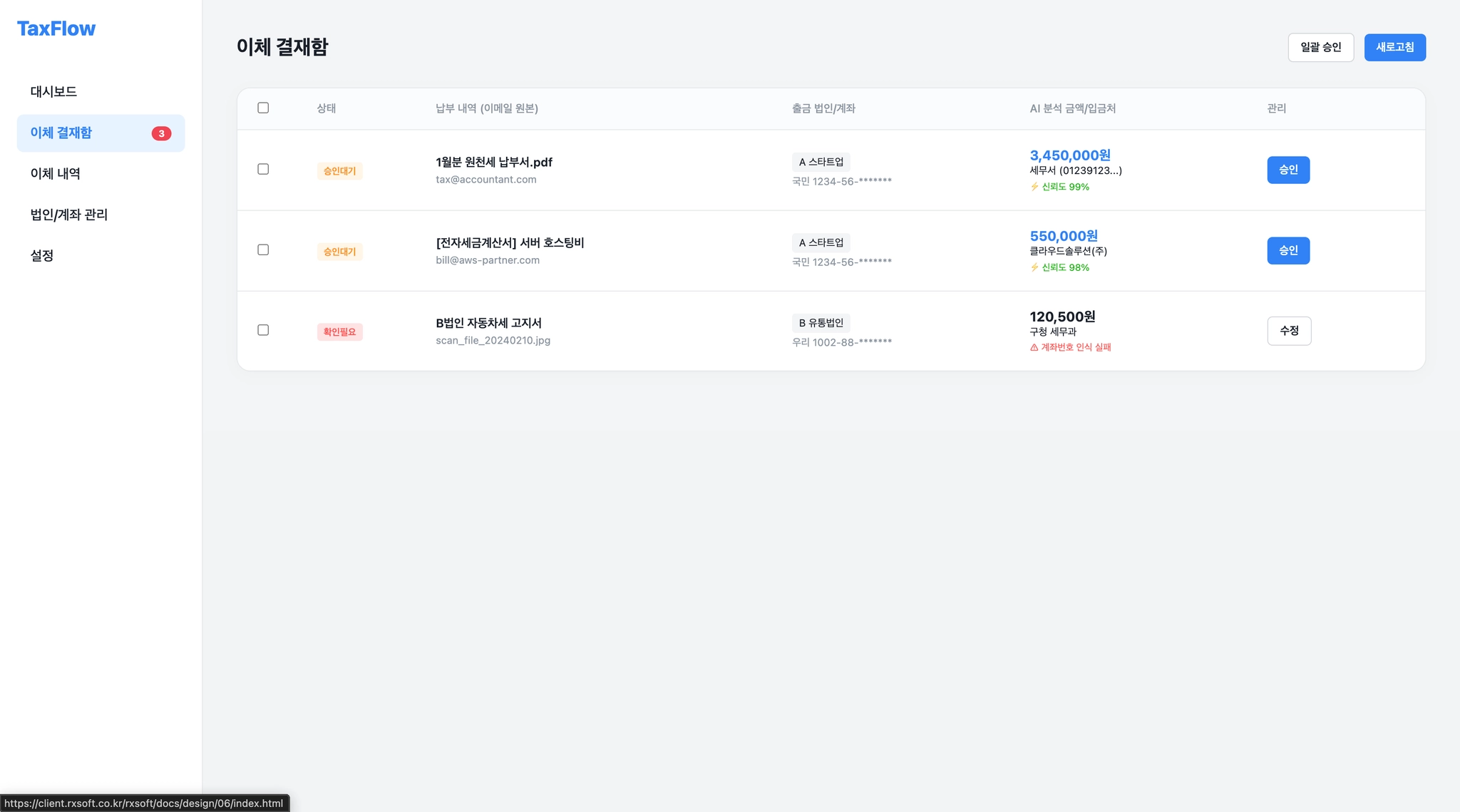This screenshot has width=1460, height=812.
Task: Toggle the select-all header checkbox
Action: [263, 108]
